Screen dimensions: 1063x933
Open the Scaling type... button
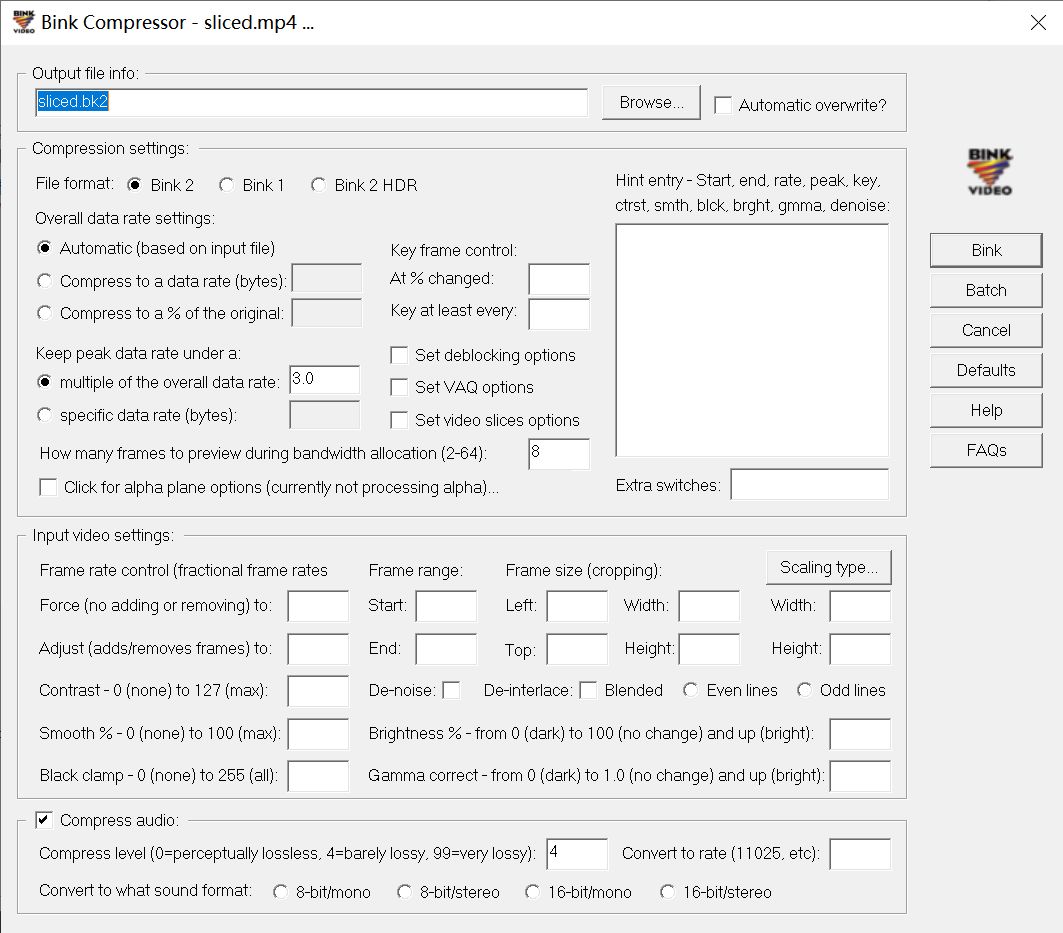coord(828,568)
